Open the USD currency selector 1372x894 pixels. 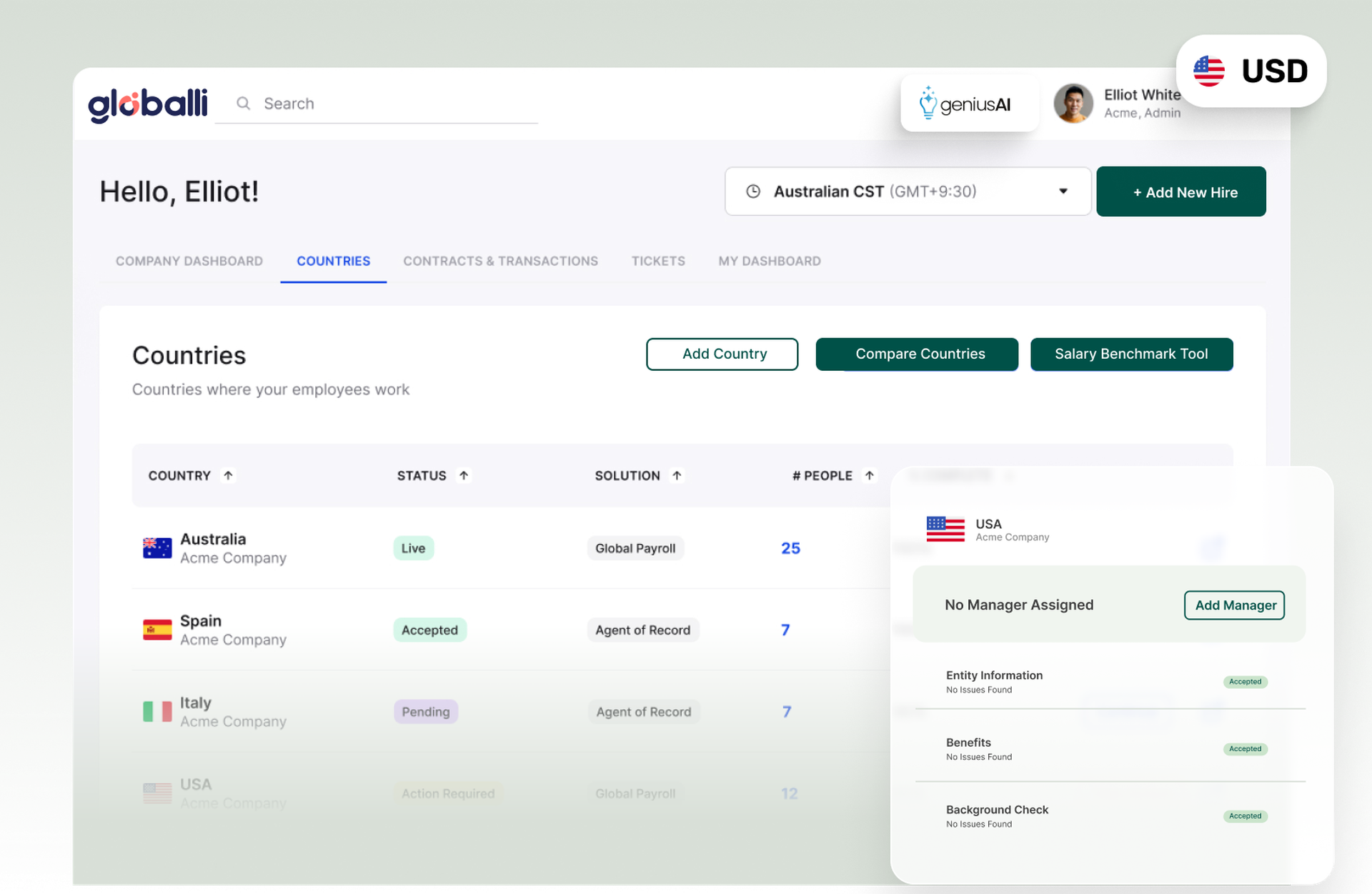pyautogui.click(x=1251, y=71)
